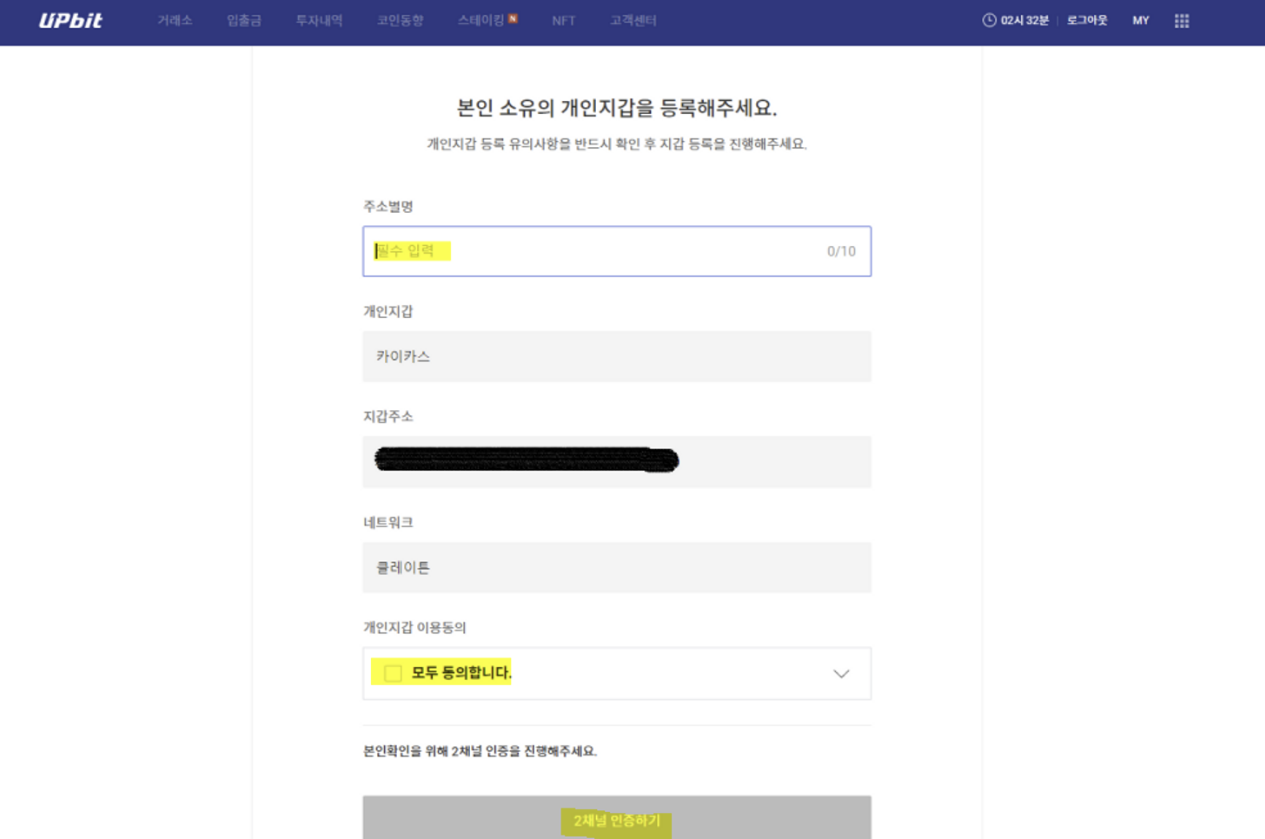Open the apps grid menu icon
This screenshot has height=839, width=1265.
point(1182,21)
